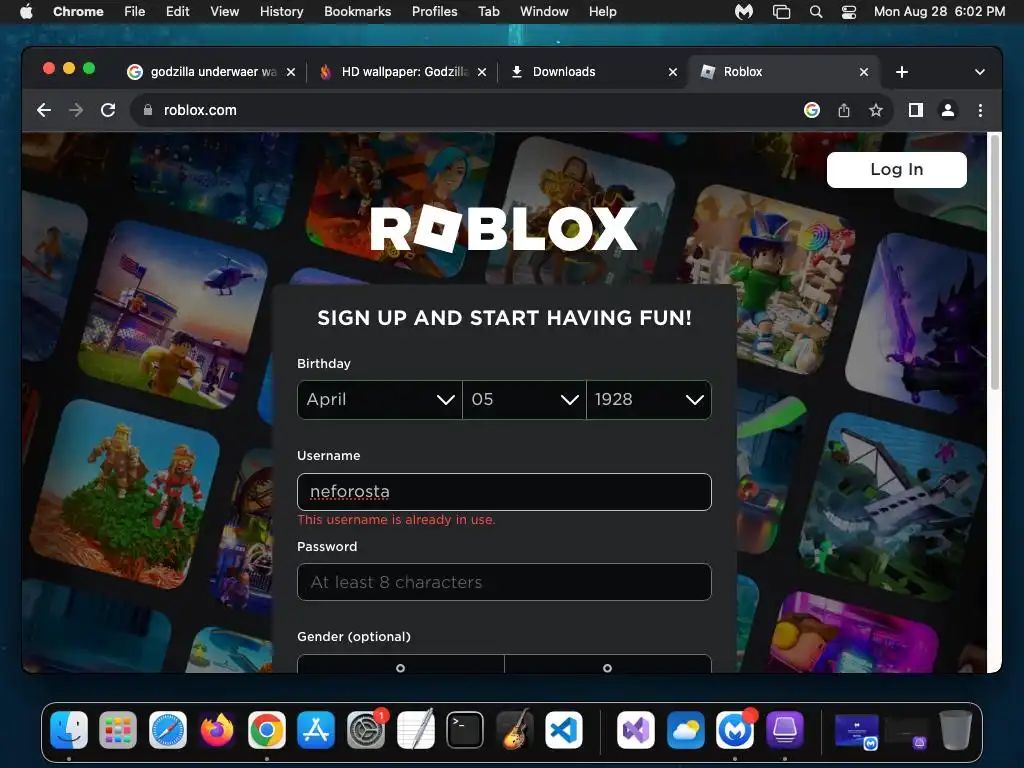Open the File menu
The image size is (1024, 768).
pyautogui.click(x=135, y=12)
